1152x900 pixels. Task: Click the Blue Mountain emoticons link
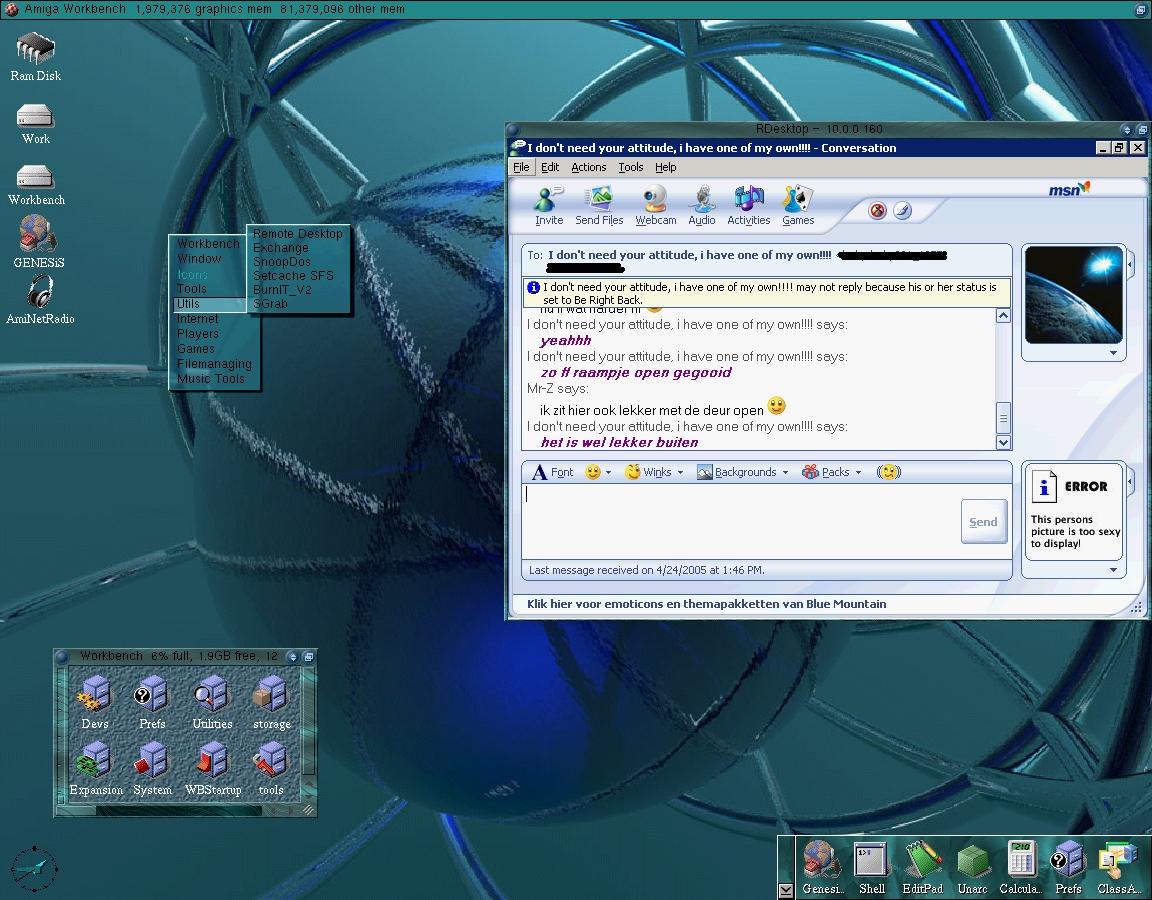[706, 604]
